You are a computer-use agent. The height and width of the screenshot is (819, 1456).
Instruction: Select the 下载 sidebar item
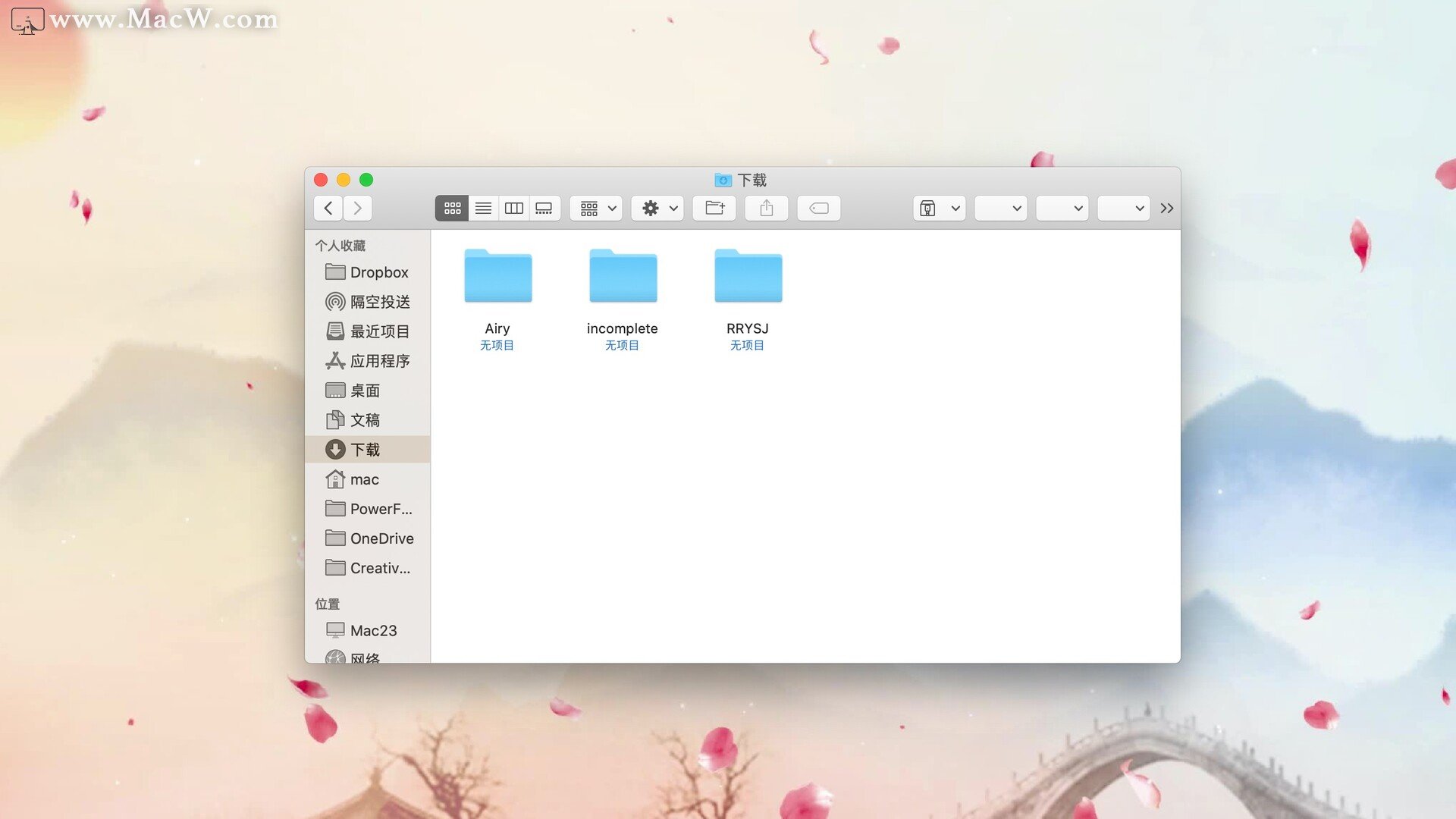[x=365, y=449]
